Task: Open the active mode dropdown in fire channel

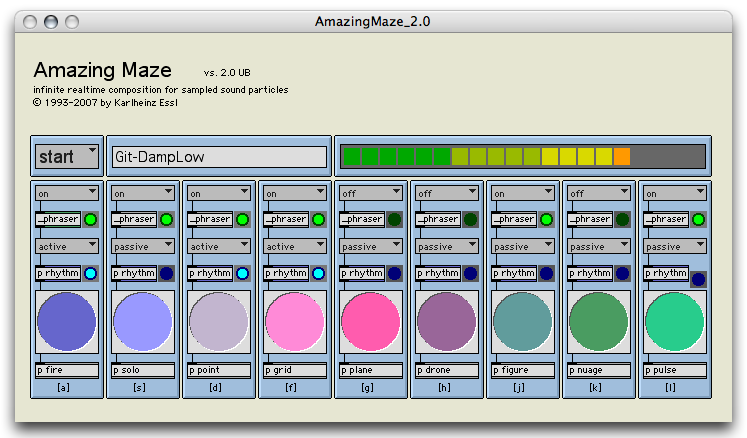Action: (x=67, y=246)
